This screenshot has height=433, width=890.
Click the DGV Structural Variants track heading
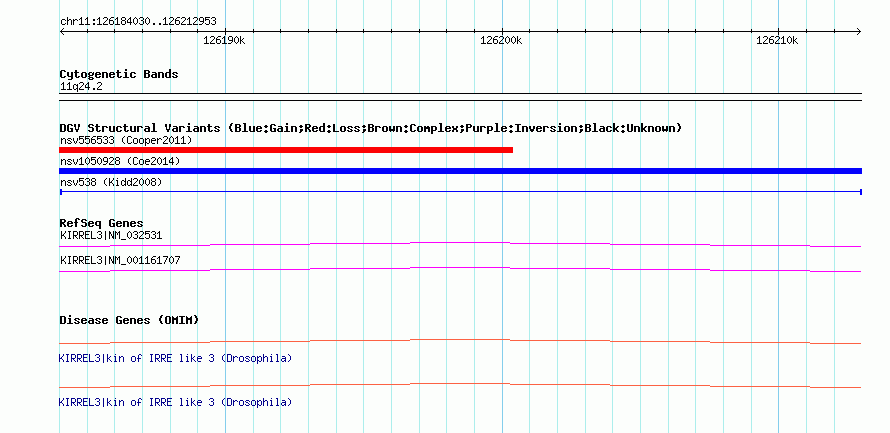point(370,128)
